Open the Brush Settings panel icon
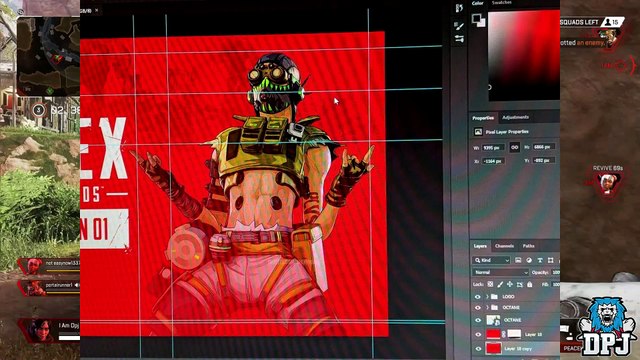The height and width of the screenshot is (360, 640). [x=459, y=26]
